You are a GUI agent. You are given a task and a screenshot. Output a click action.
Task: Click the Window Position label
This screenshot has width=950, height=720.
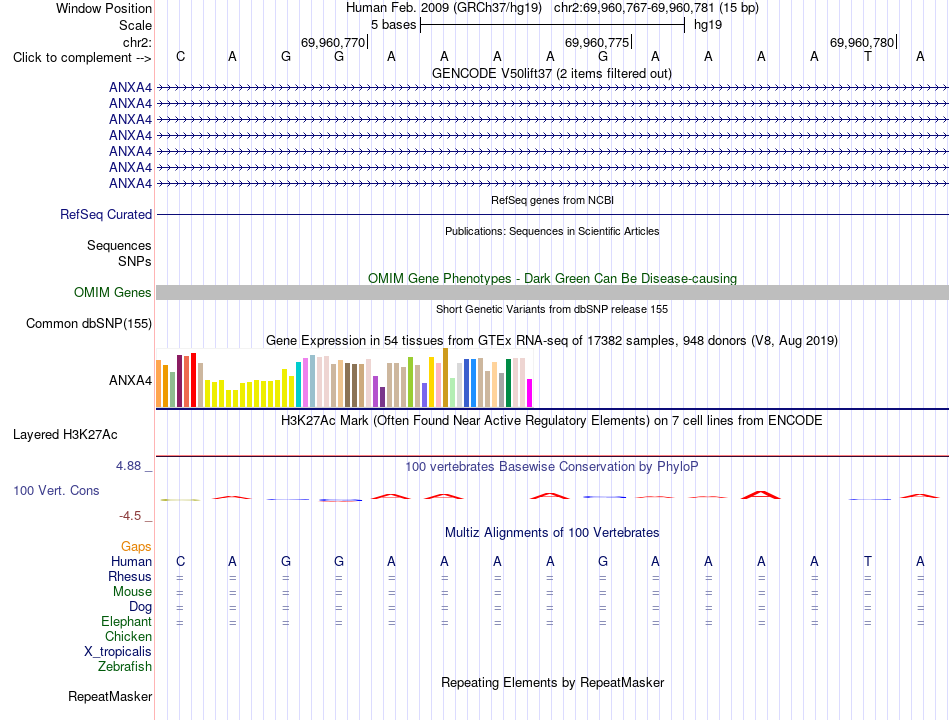[x=104, y=8]
